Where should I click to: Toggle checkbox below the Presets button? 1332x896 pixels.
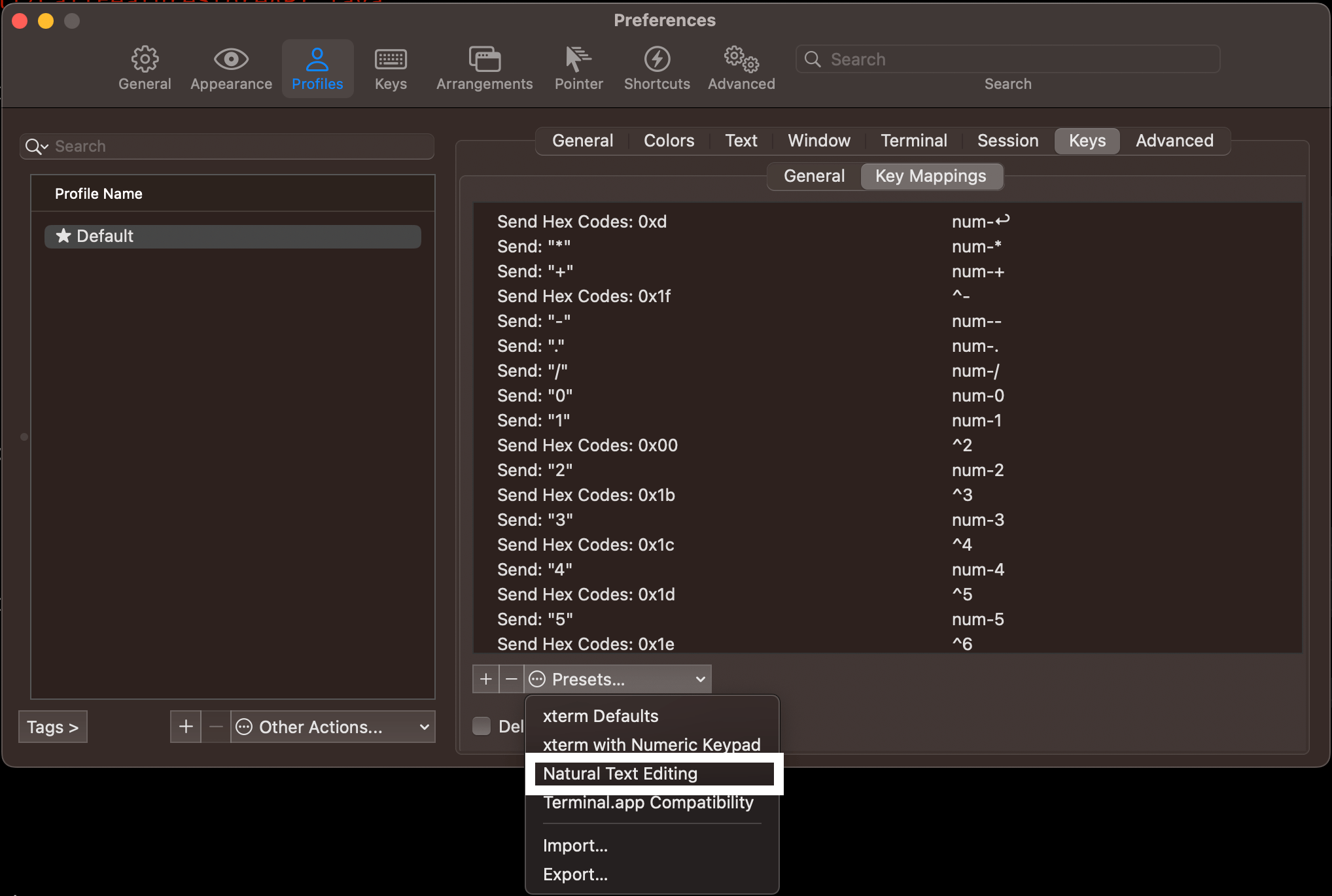[482, 726]
